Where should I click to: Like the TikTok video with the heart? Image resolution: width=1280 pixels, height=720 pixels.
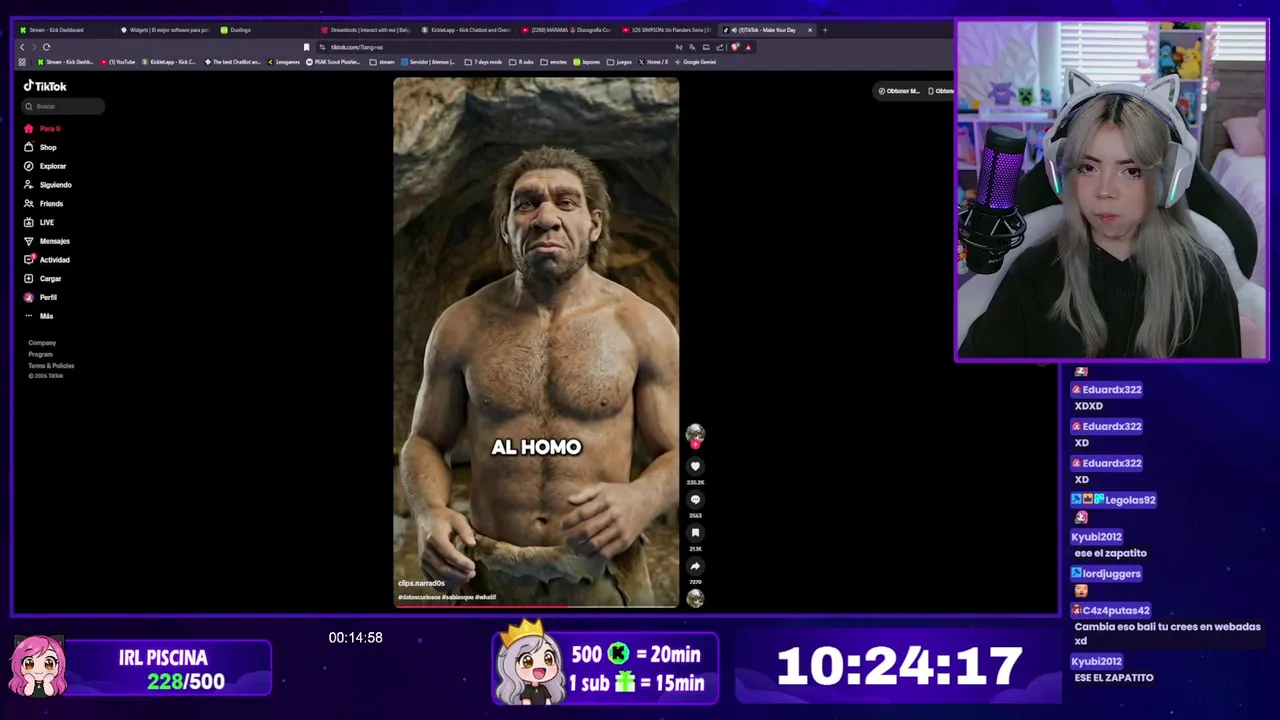point(695,466)
